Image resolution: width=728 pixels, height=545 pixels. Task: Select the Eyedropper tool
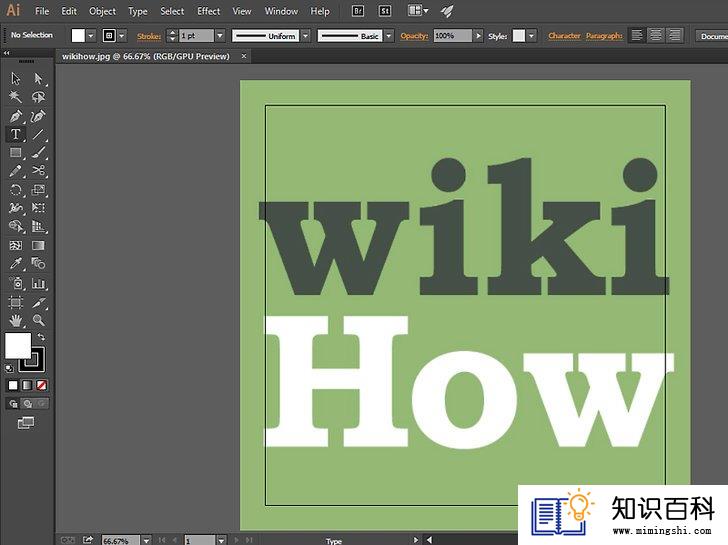click(15, 264)
